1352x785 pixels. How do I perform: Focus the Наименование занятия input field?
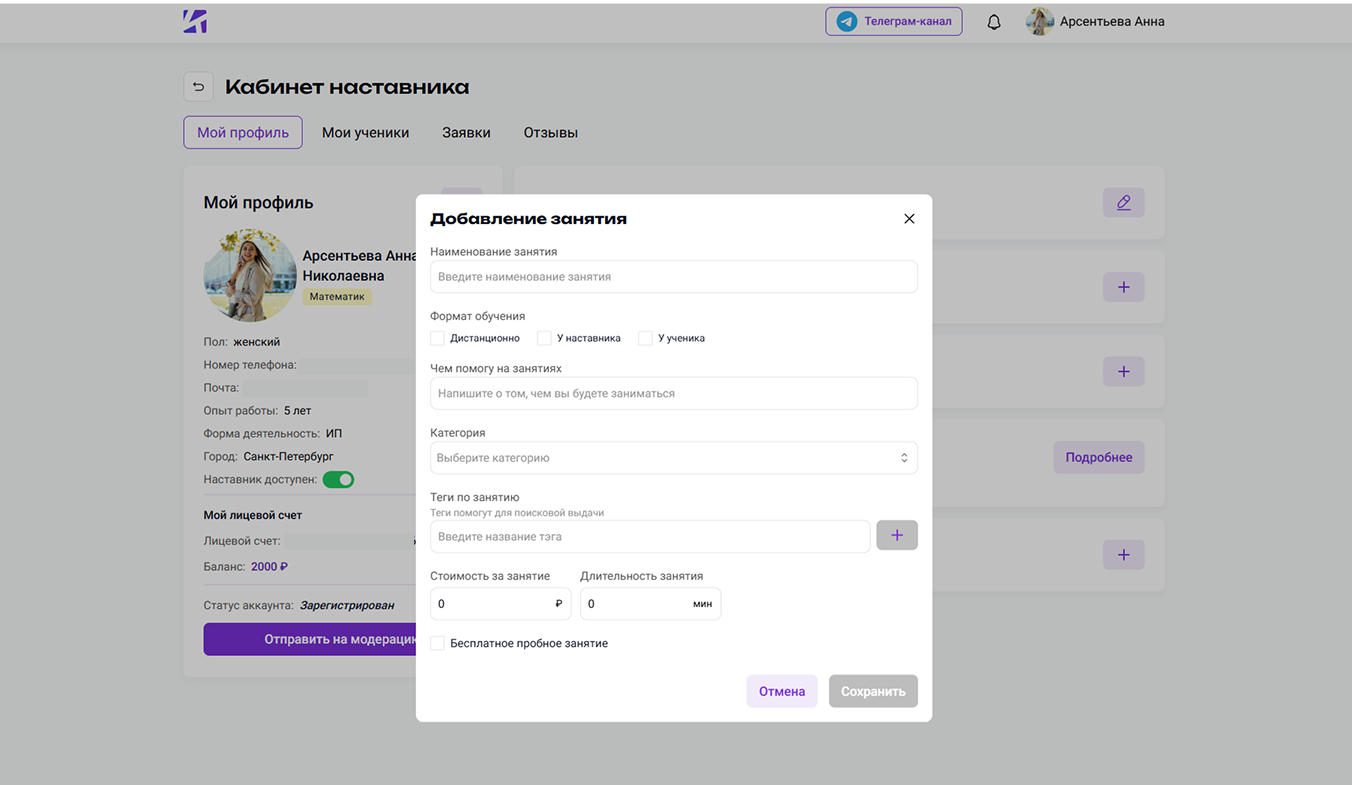pos(673,277)
